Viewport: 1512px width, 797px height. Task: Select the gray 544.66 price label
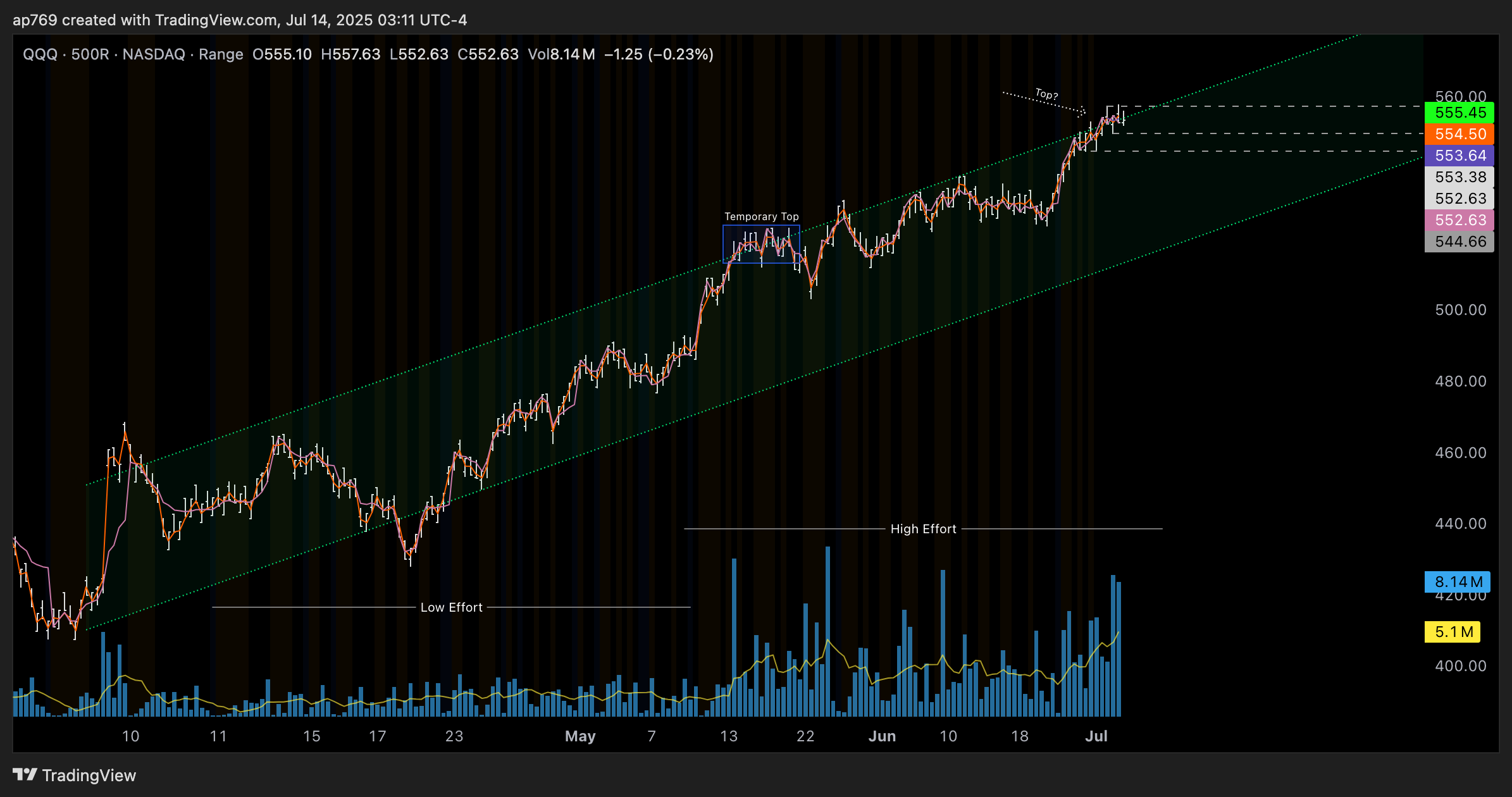(x=1459, y=242)
